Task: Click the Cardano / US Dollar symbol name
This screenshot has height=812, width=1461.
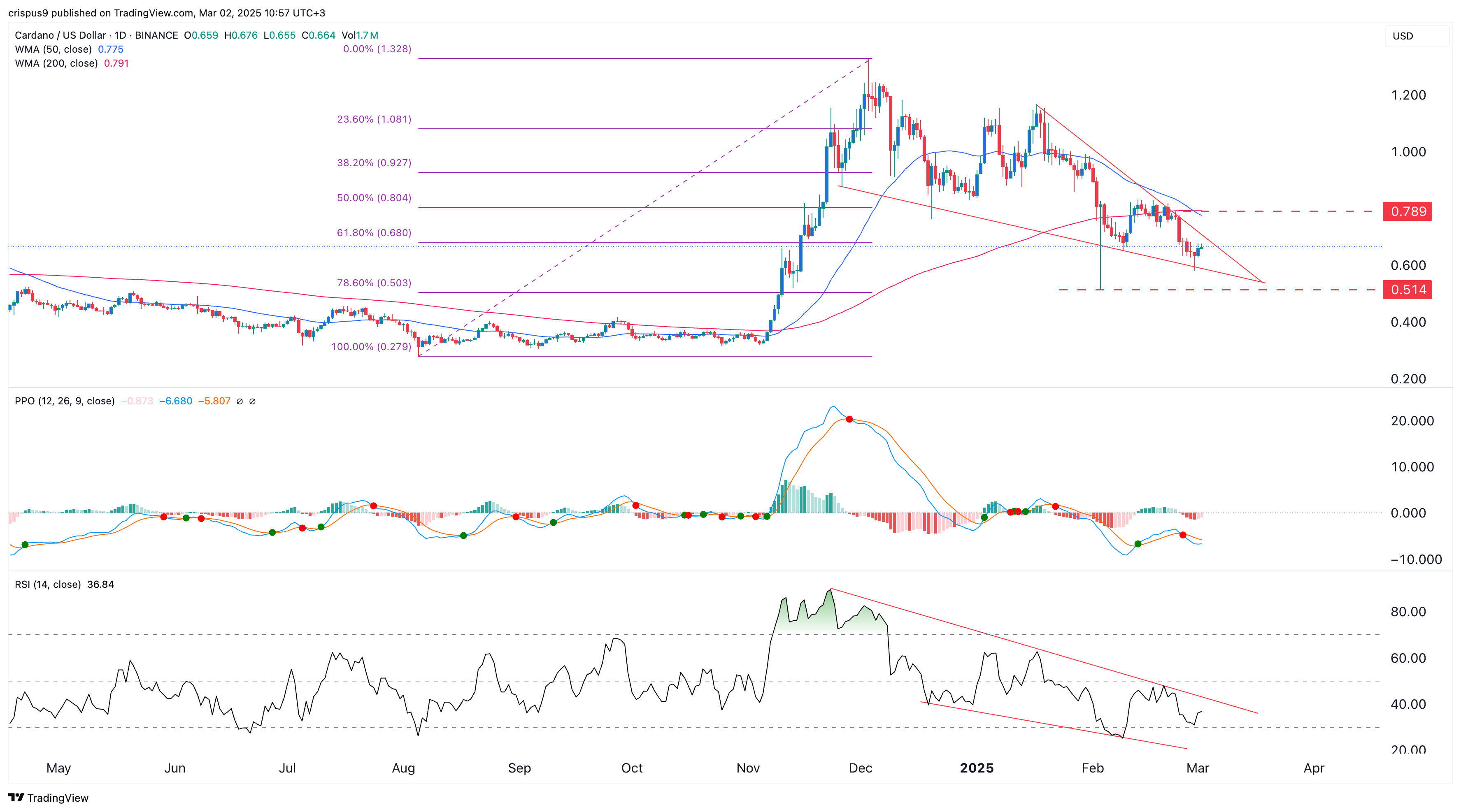Action: [60, 35]
